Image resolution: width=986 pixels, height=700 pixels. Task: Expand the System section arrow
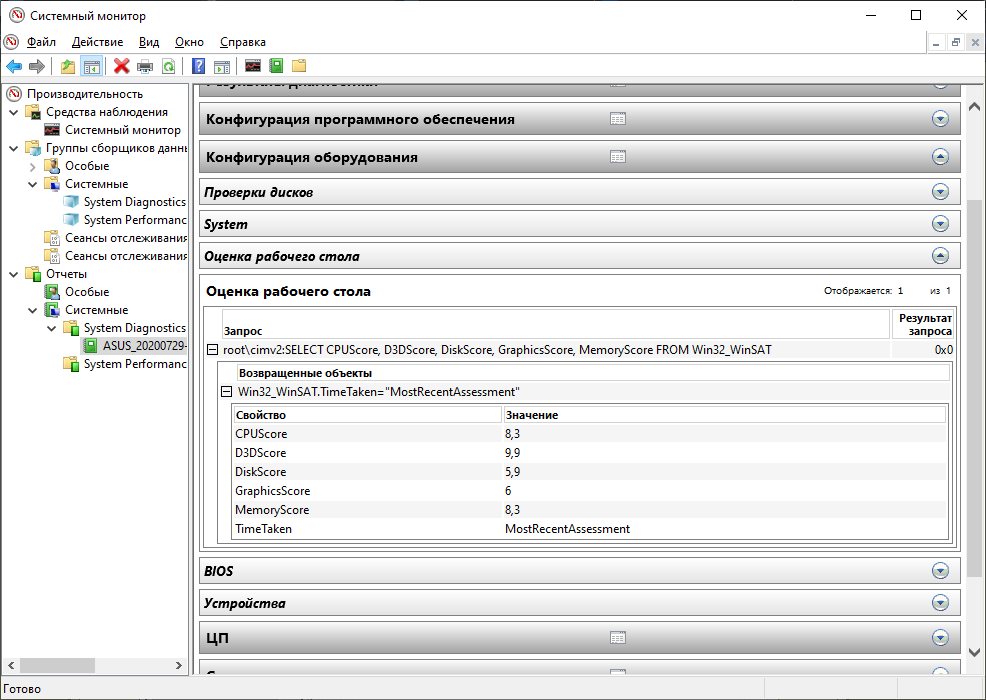coord(940,224)
